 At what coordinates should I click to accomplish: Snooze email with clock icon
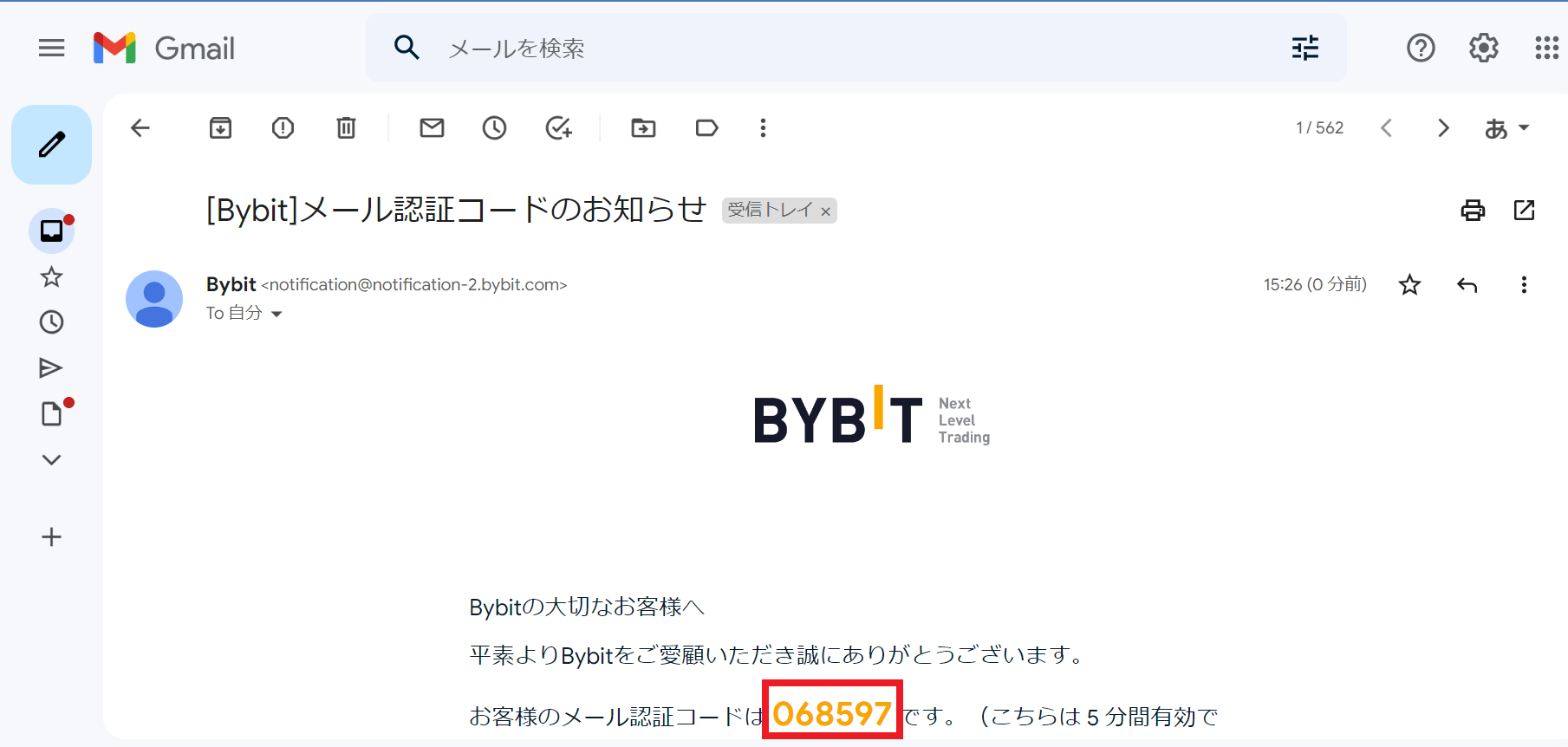click(494, 128)
